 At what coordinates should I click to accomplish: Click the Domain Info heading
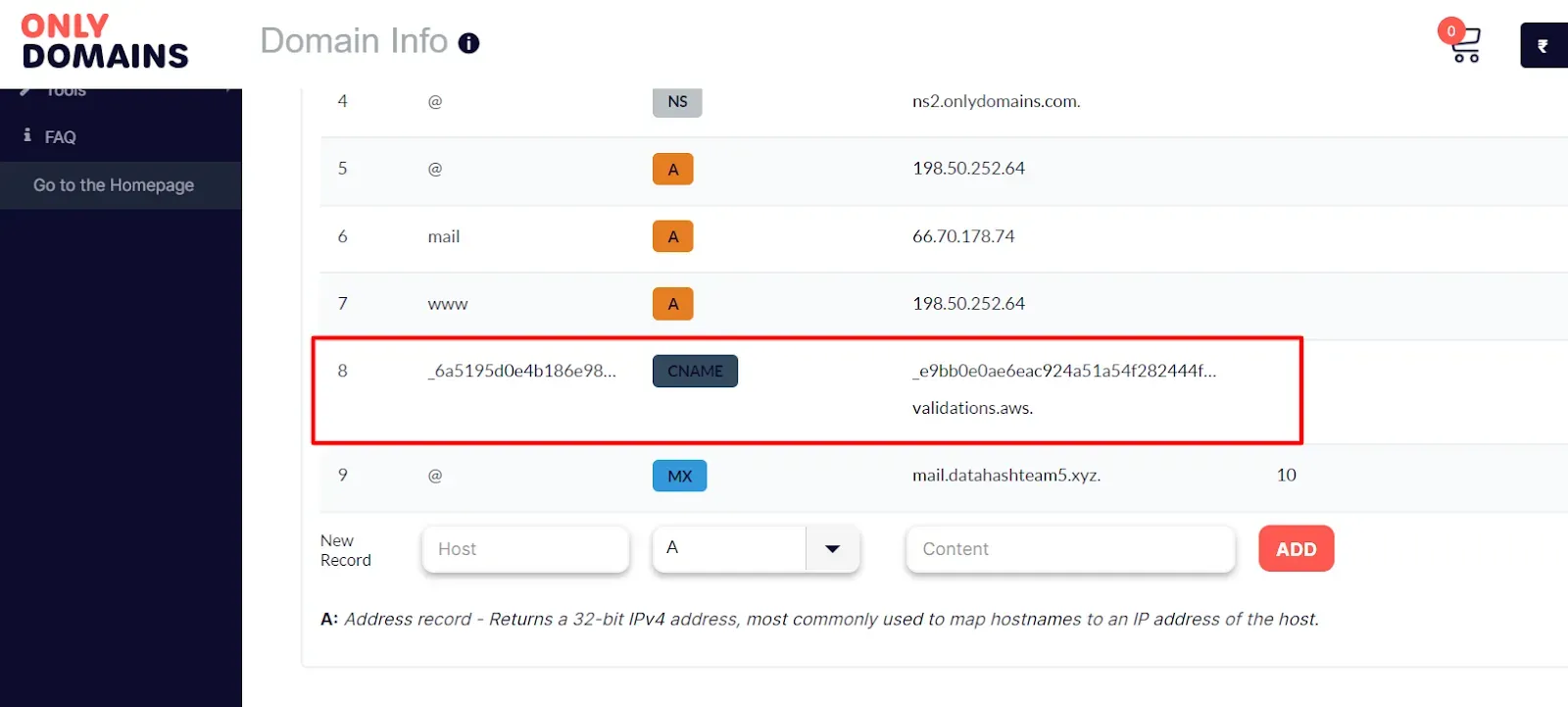coord(354,41)
